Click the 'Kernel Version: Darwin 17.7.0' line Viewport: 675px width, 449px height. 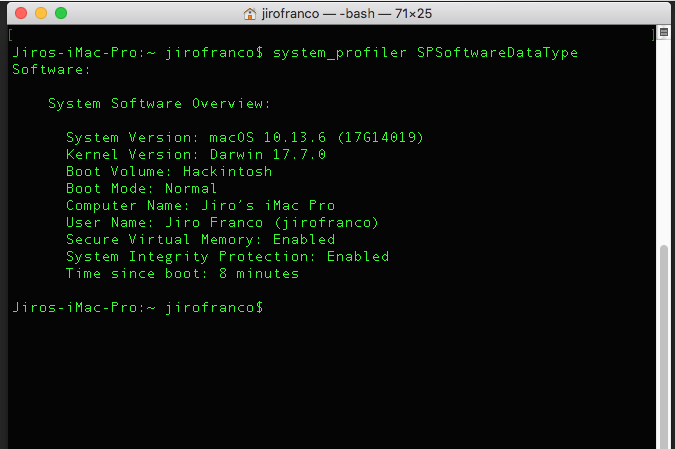pyautogui.click(x=196, y=154)
